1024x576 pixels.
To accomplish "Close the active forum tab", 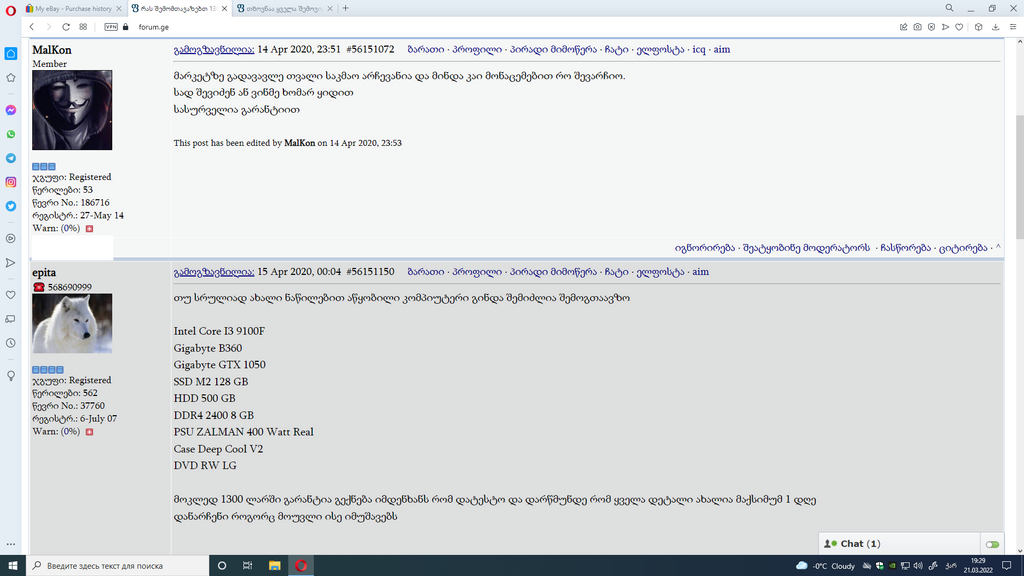I will click(x=225, y=8).
